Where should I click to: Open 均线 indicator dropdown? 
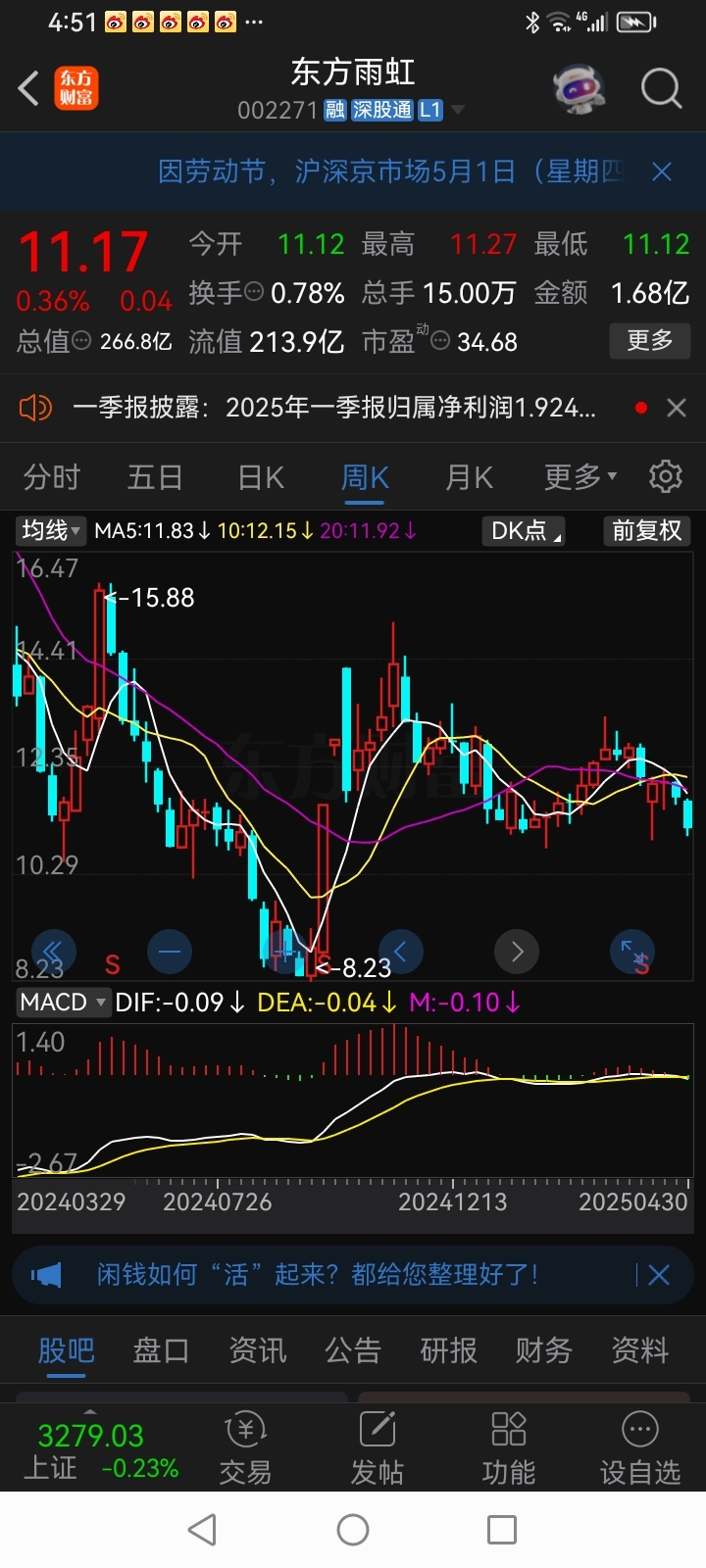tap(51, 530)
